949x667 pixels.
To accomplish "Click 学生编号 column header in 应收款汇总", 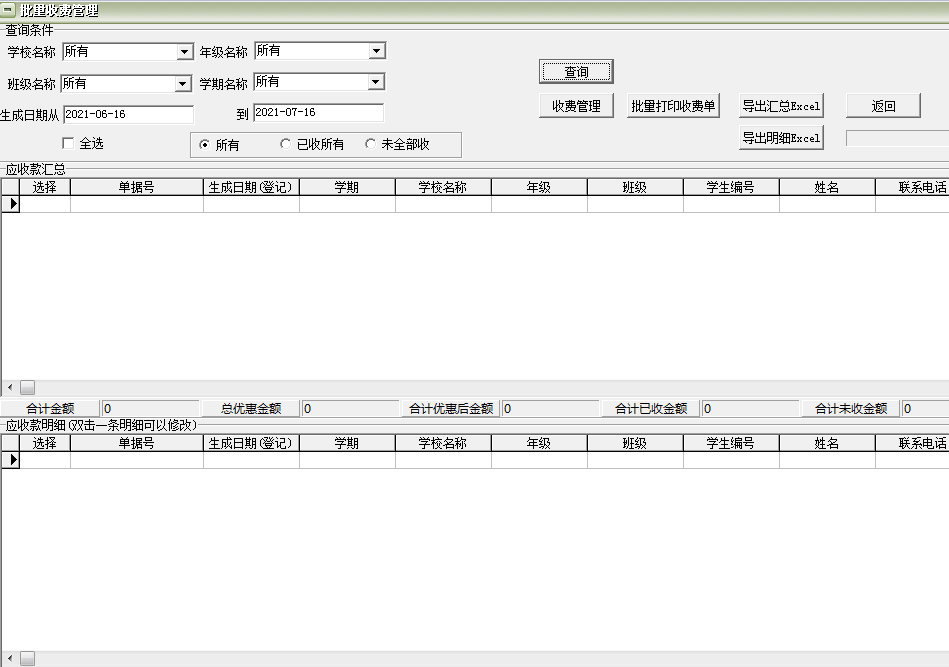I will tap(731, 188).
